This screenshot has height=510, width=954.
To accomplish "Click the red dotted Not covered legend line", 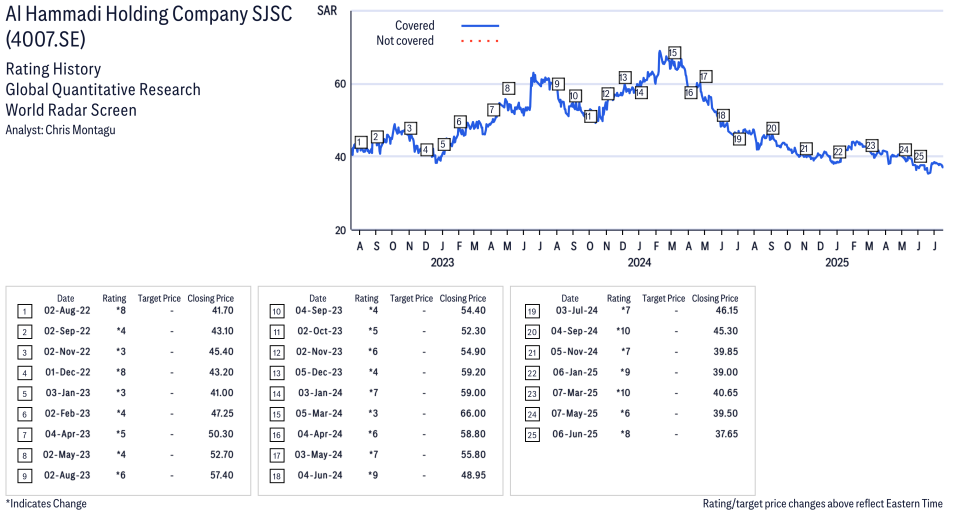I will [480, 41].
